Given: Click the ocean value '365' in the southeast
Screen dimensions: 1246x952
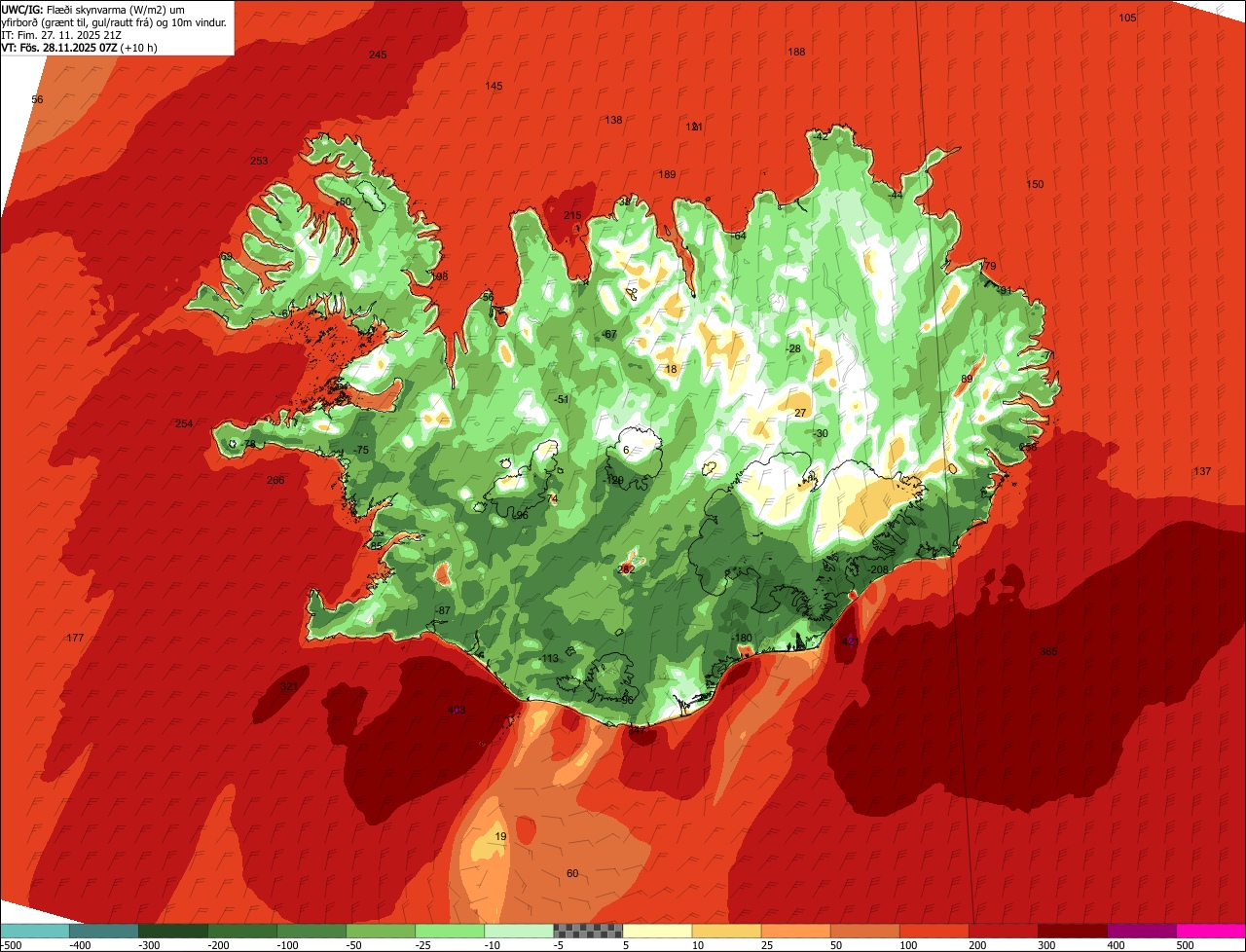Looking at the screenshot, I should pos(1048,651).
